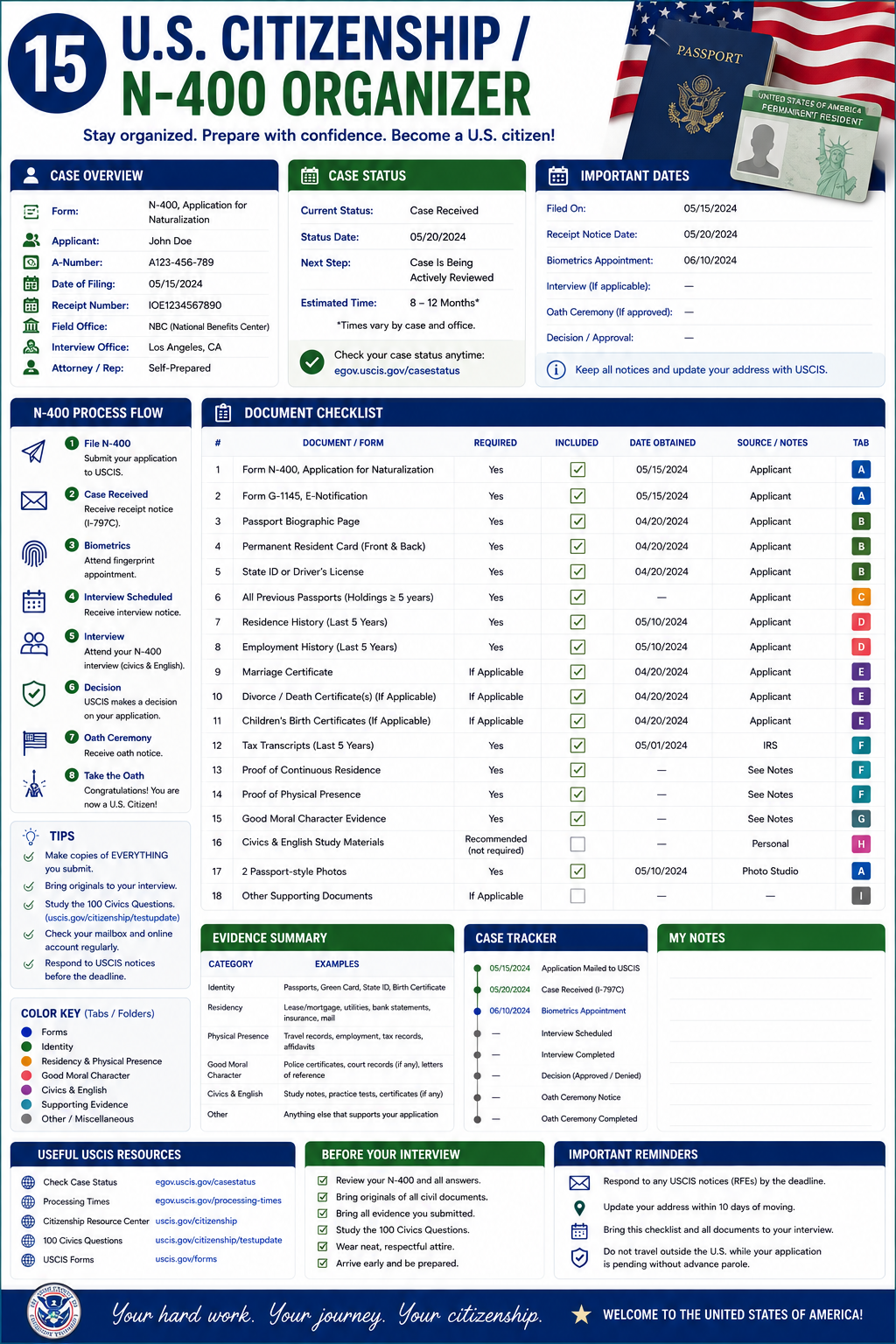
Task: Click the Forms blue dot in Color Key
Action: pyautogui.click(x=26, y=1032)
